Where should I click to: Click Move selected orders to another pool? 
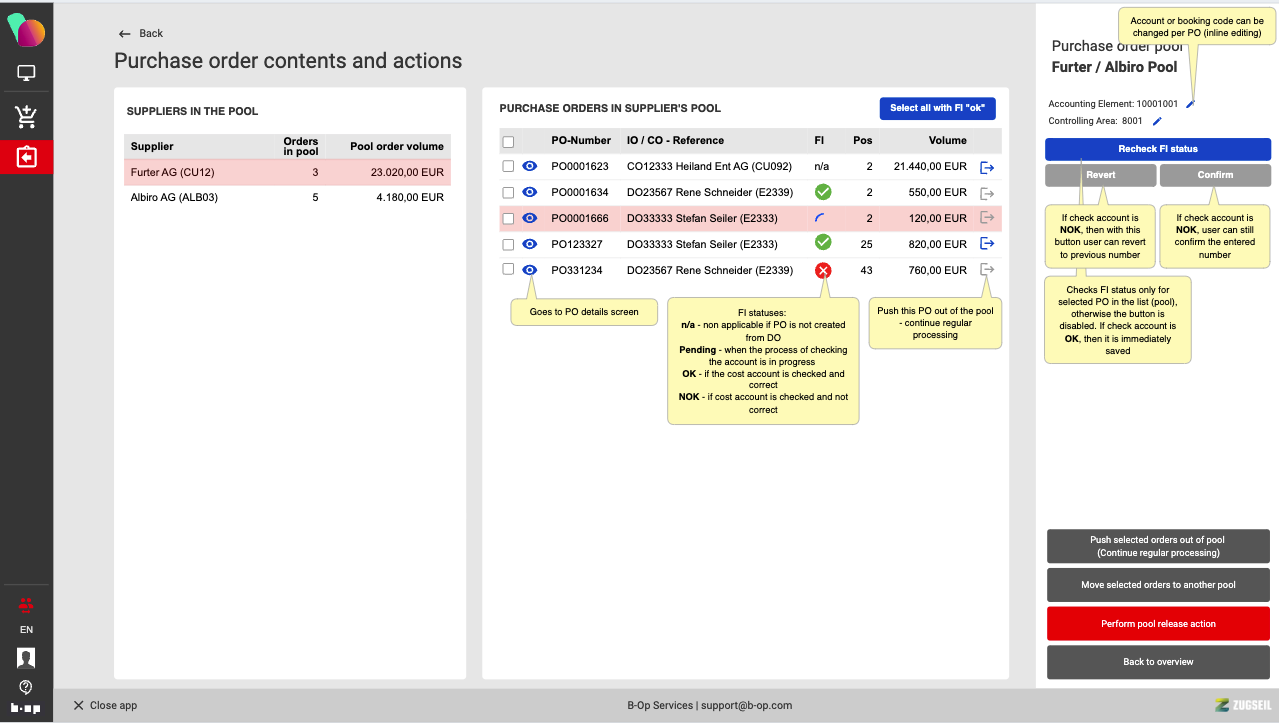pos(1158,585)
